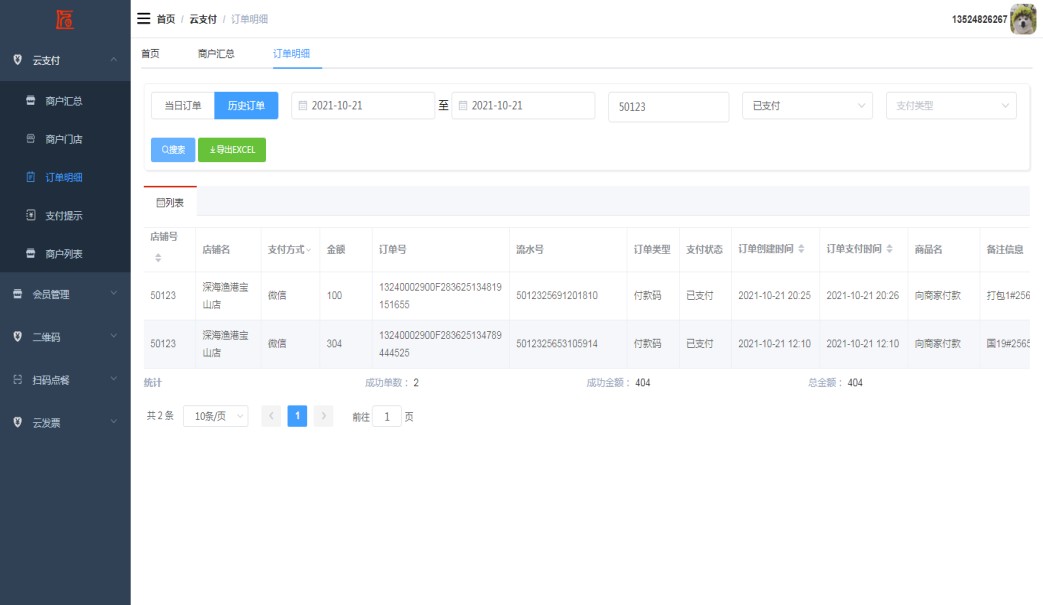Click the green 导出EXCEL button

232,150
